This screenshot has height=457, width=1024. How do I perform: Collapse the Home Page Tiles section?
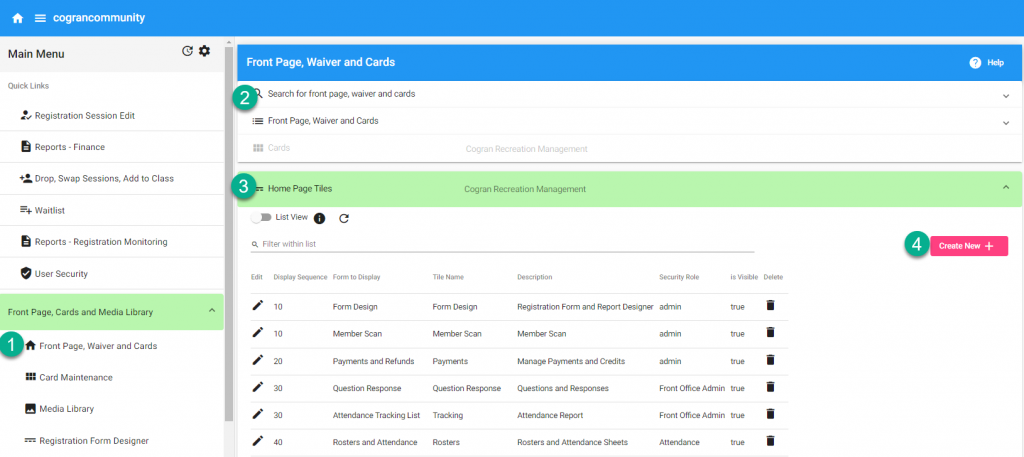click(x=1005, y=187)
